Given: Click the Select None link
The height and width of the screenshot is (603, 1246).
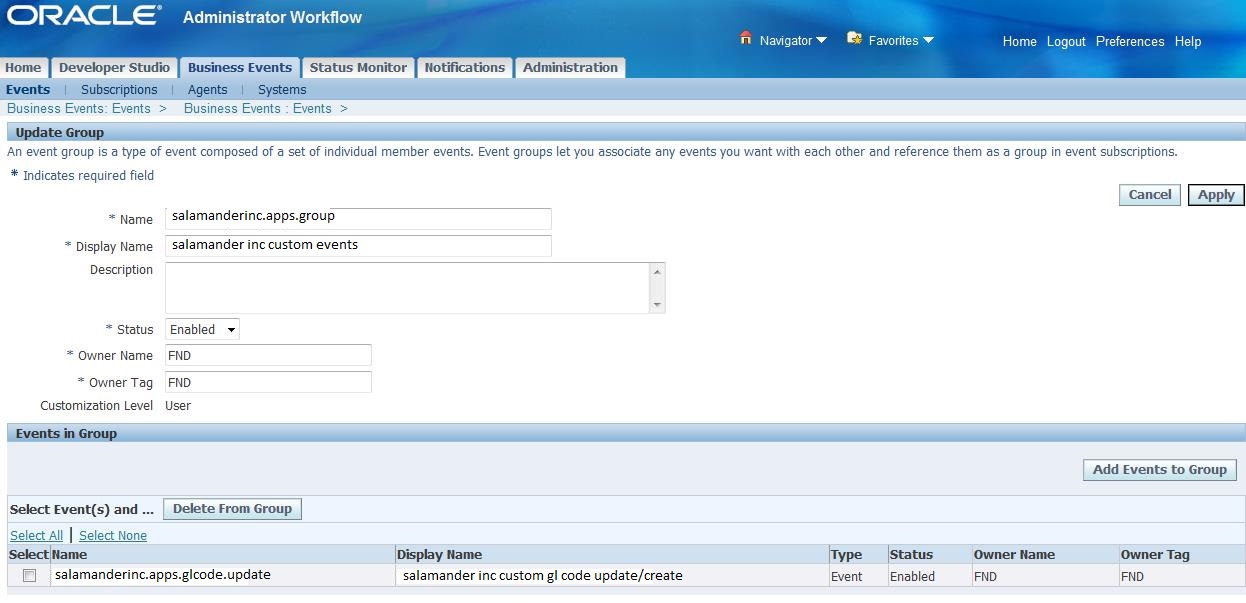Looking at the screenshot, I should (113, 535).
